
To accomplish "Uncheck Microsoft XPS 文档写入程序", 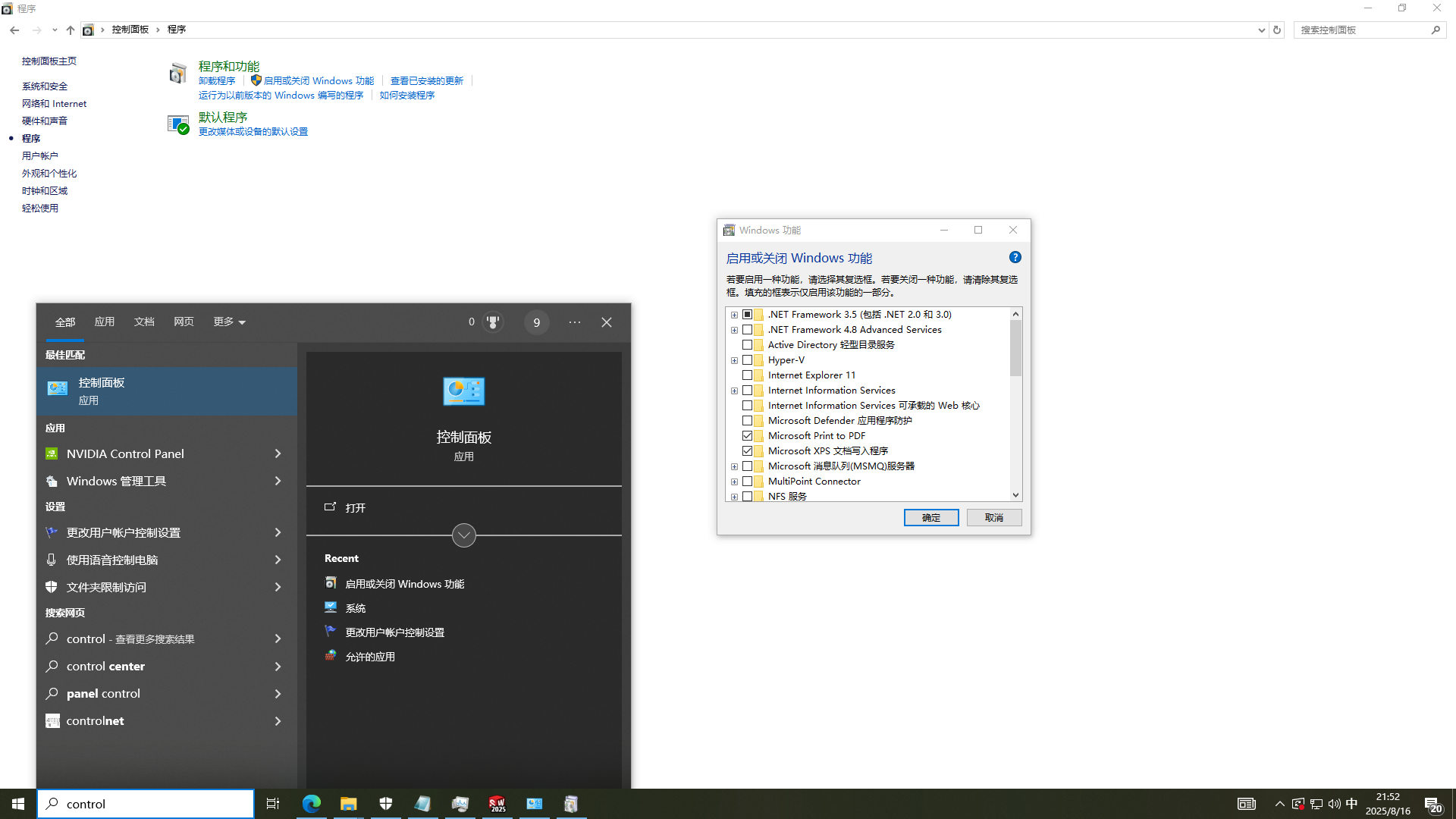I will (x=748, y=450).
